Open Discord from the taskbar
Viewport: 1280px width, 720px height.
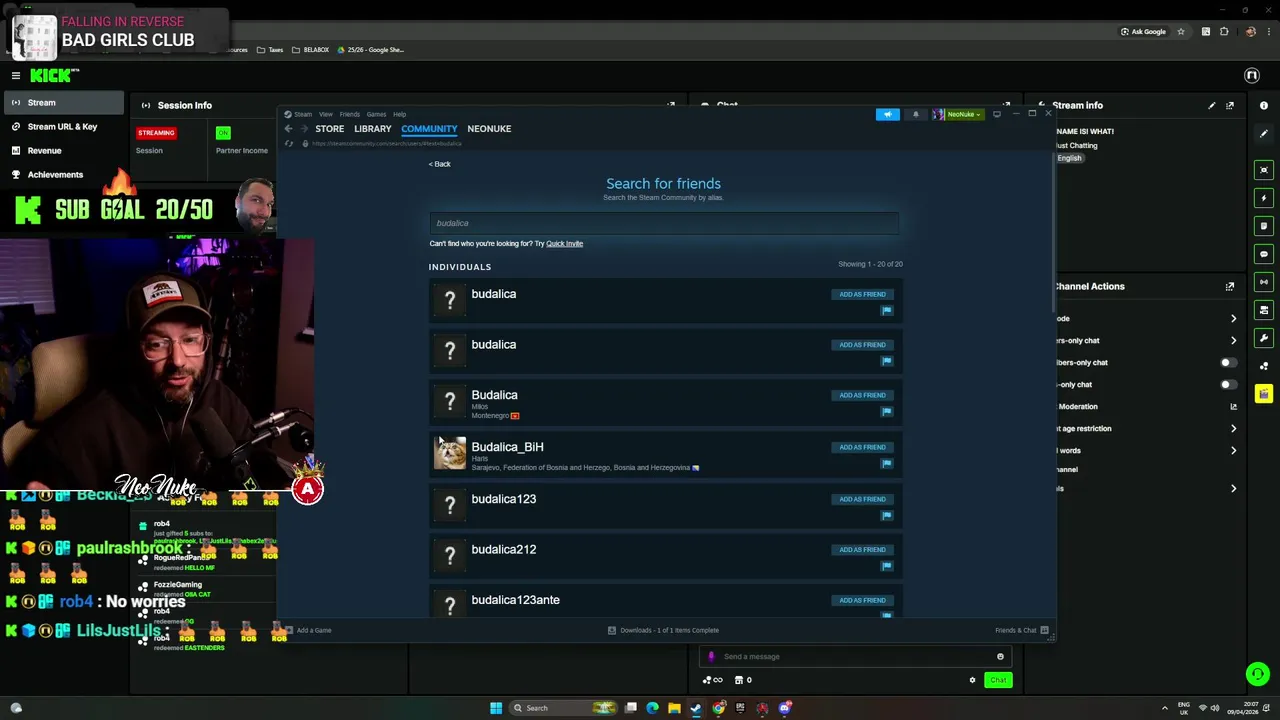point(785,708)
